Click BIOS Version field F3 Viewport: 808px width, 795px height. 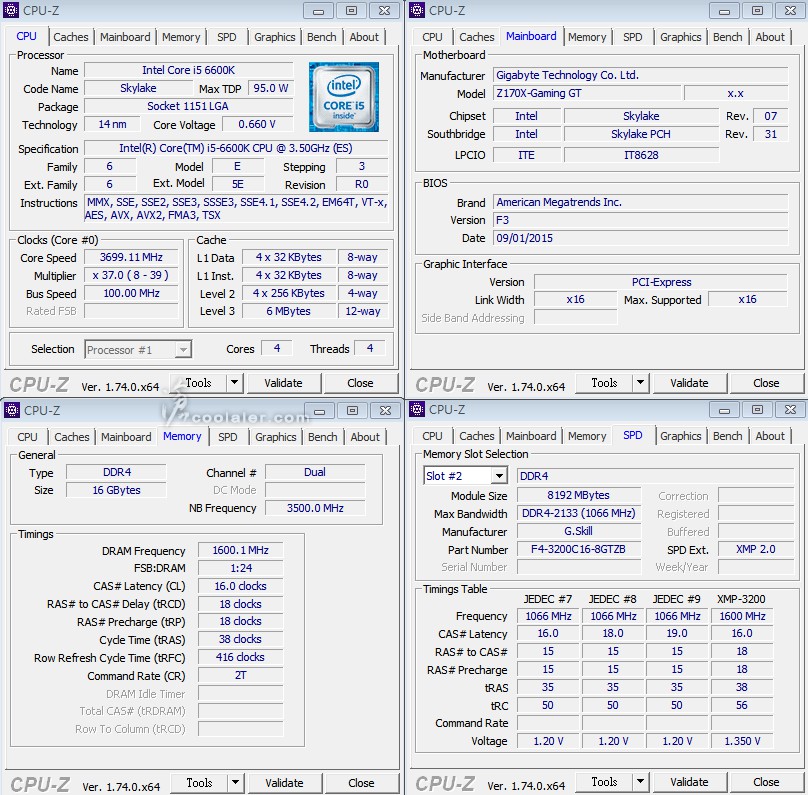641,220
